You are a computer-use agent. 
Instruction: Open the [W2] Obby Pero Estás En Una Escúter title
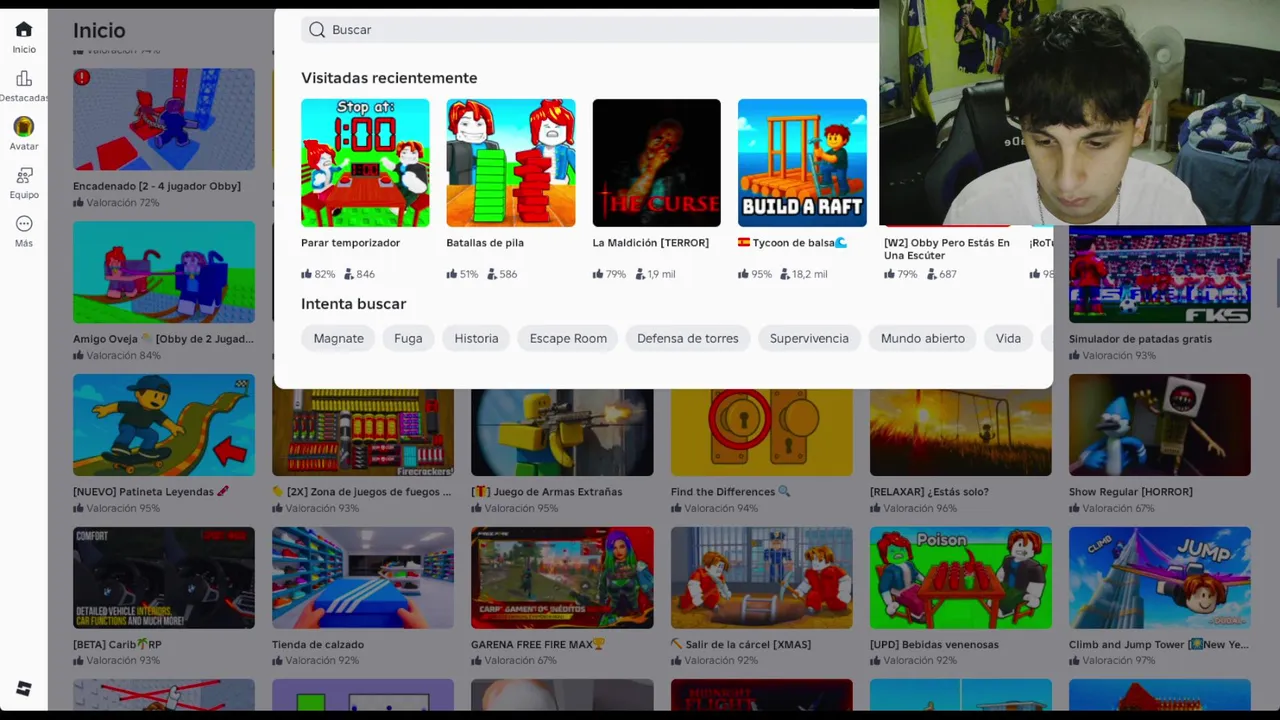pos(947,249)
